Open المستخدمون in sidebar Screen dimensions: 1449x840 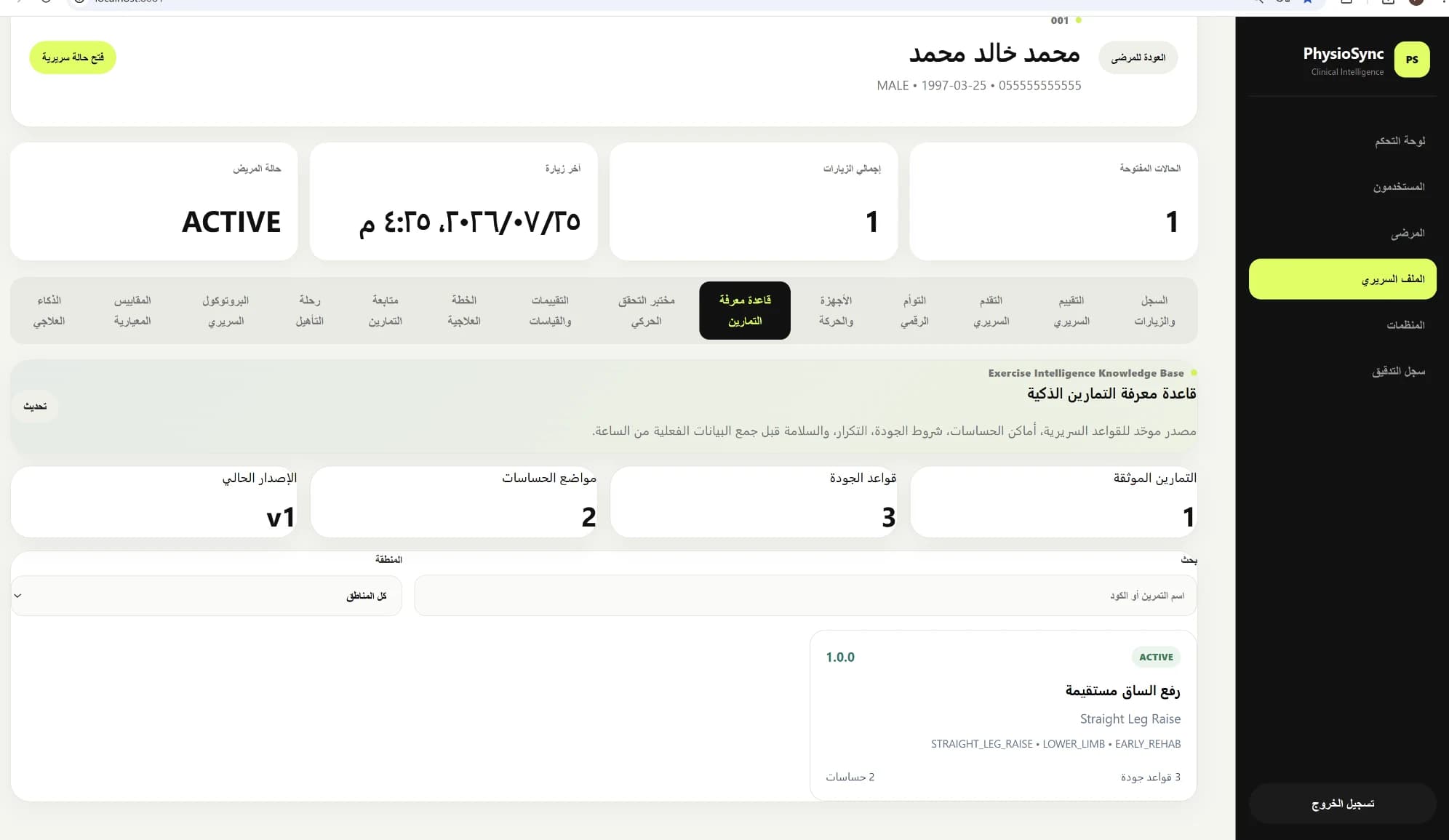pos(1342,187)
